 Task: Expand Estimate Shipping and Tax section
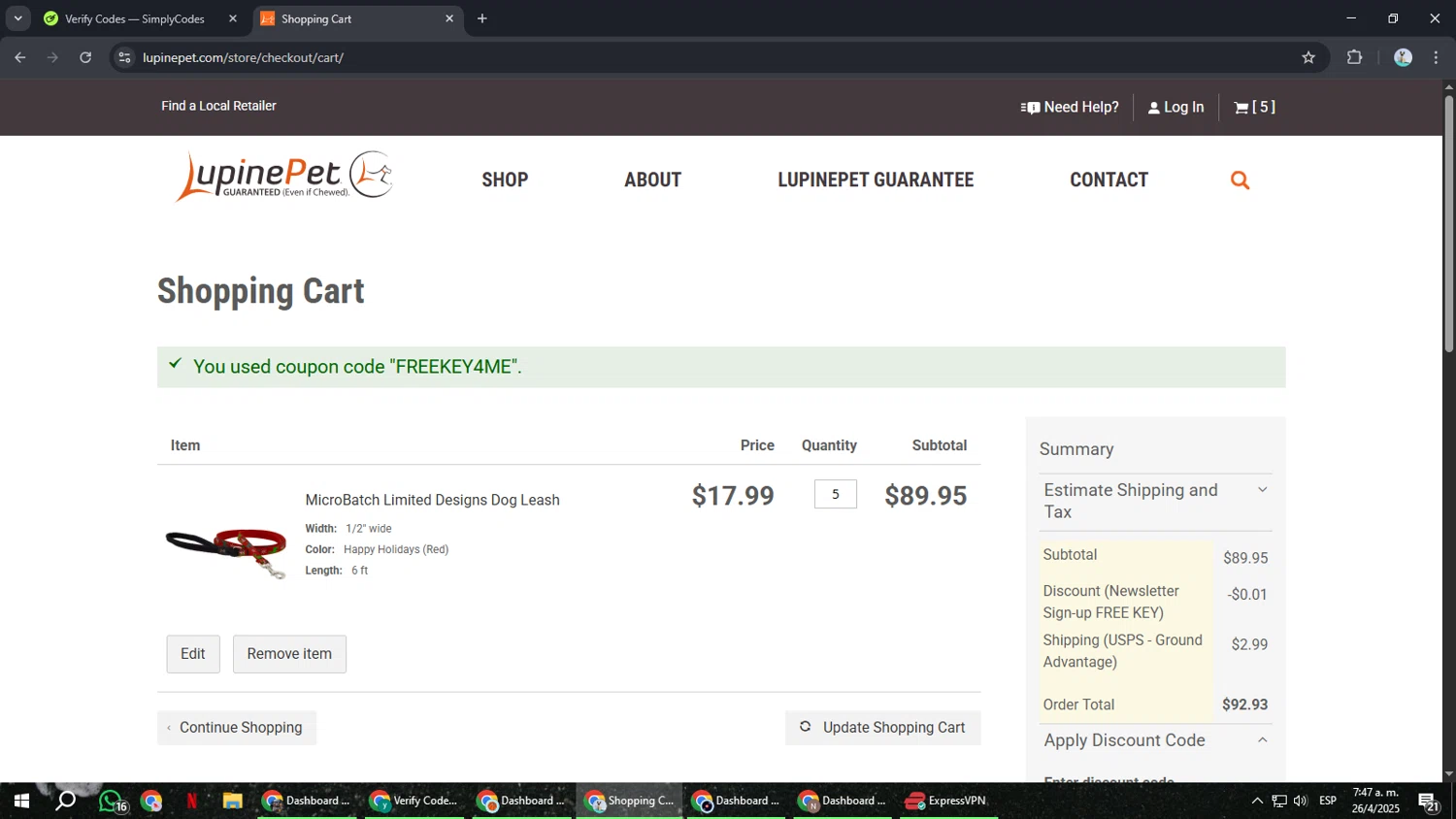click(x=1155, y=501)
